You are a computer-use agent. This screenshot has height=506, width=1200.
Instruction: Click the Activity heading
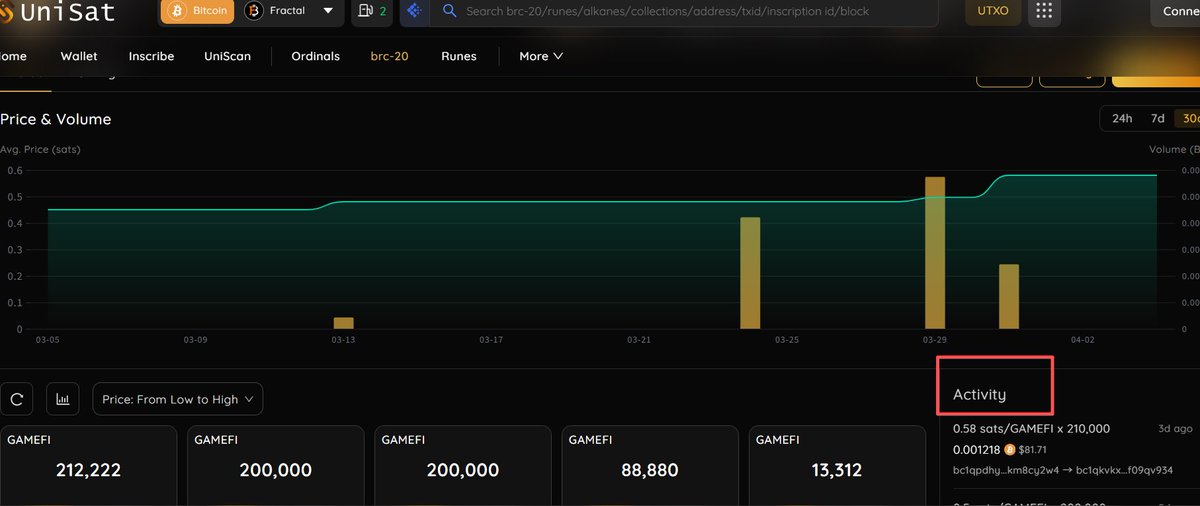(x=979, y=394)
